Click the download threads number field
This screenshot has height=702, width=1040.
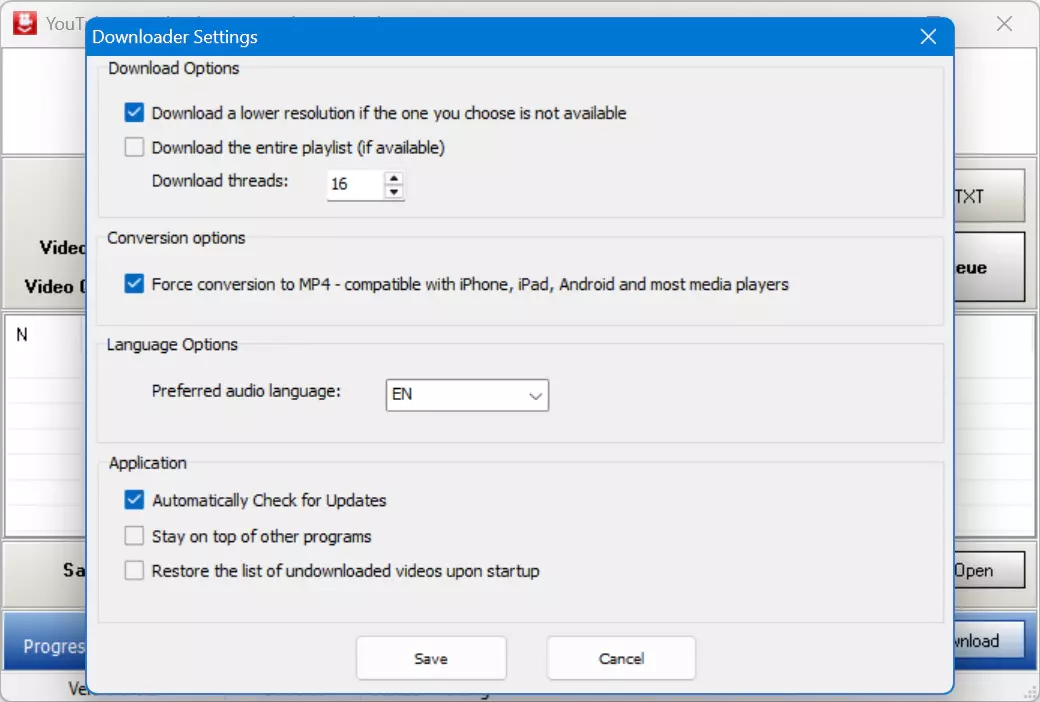click(356, 184)
